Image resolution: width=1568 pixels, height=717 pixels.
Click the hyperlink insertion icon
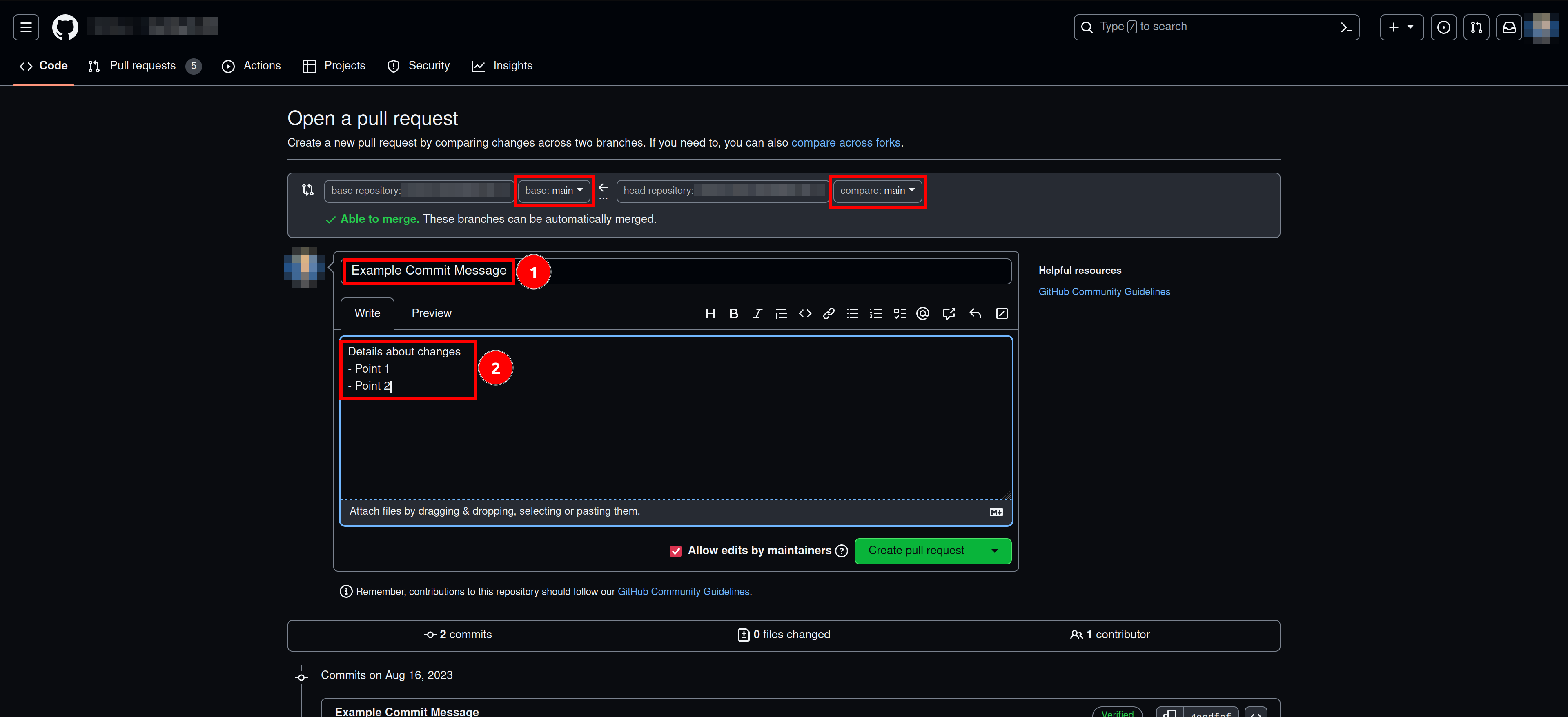[x=828, y=314]
